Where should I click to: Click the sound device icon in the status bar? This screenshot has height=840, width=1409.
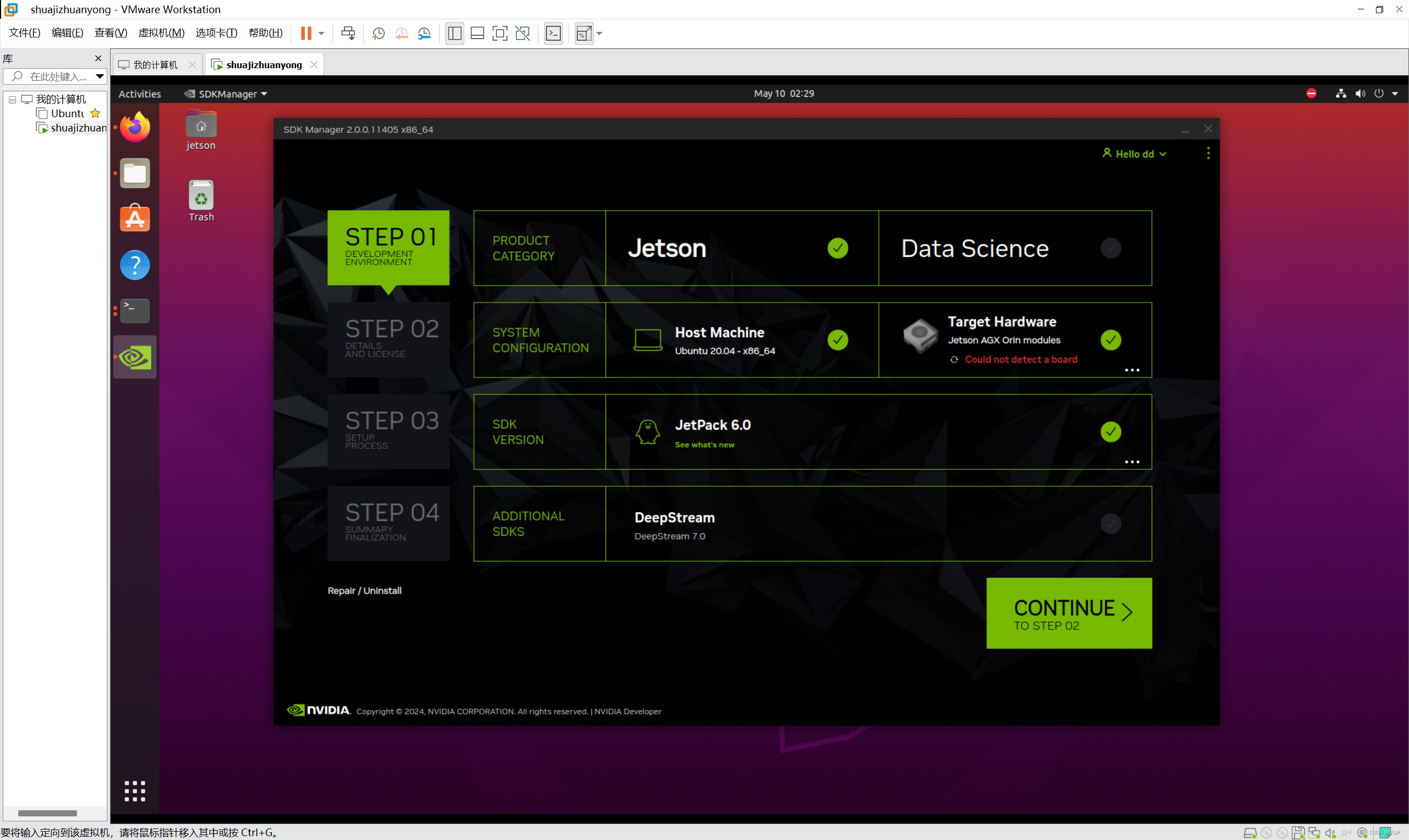tap(1331, 833)
